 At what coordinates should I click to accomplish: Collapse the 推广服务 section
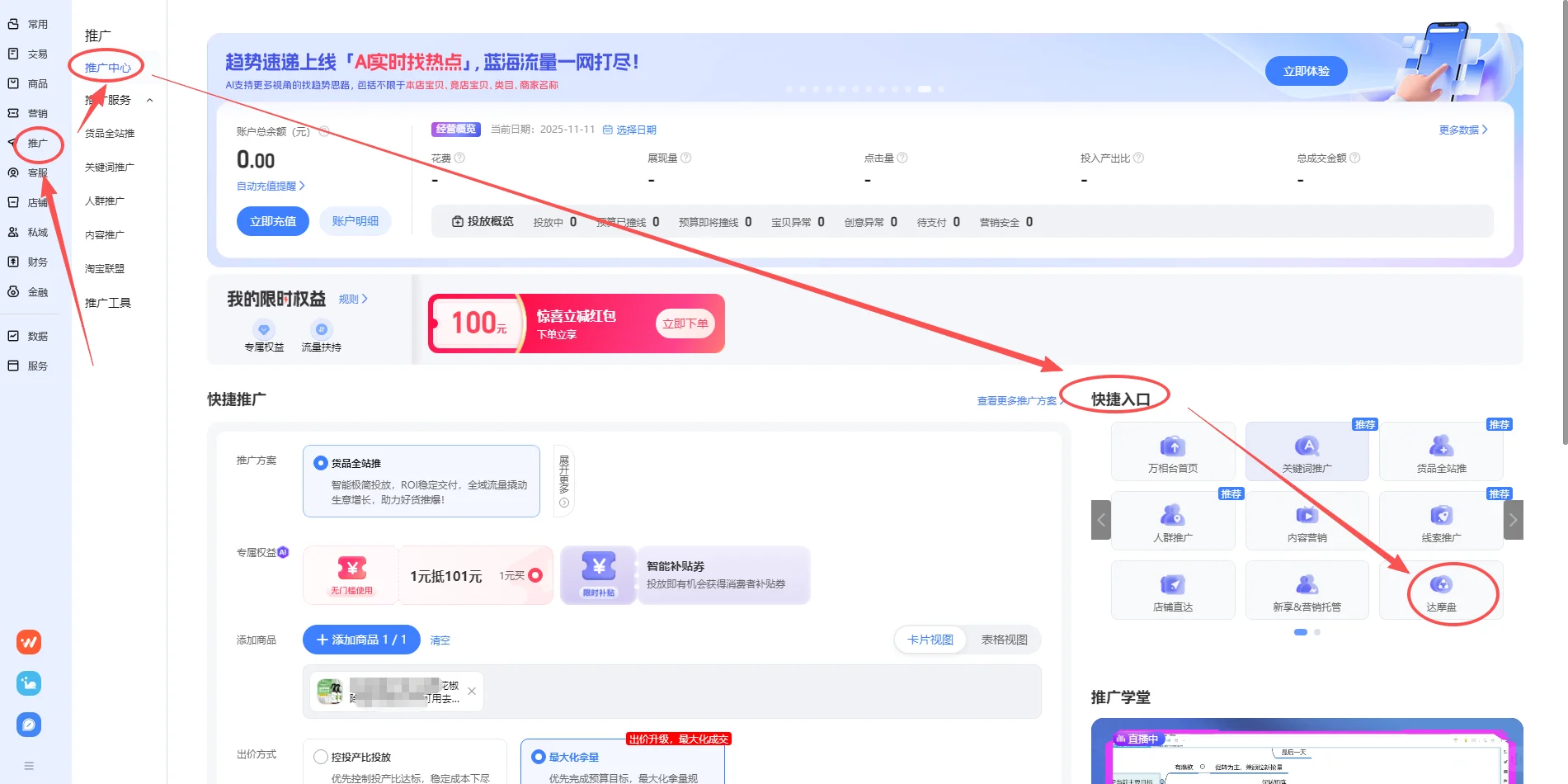pos(149,100)
